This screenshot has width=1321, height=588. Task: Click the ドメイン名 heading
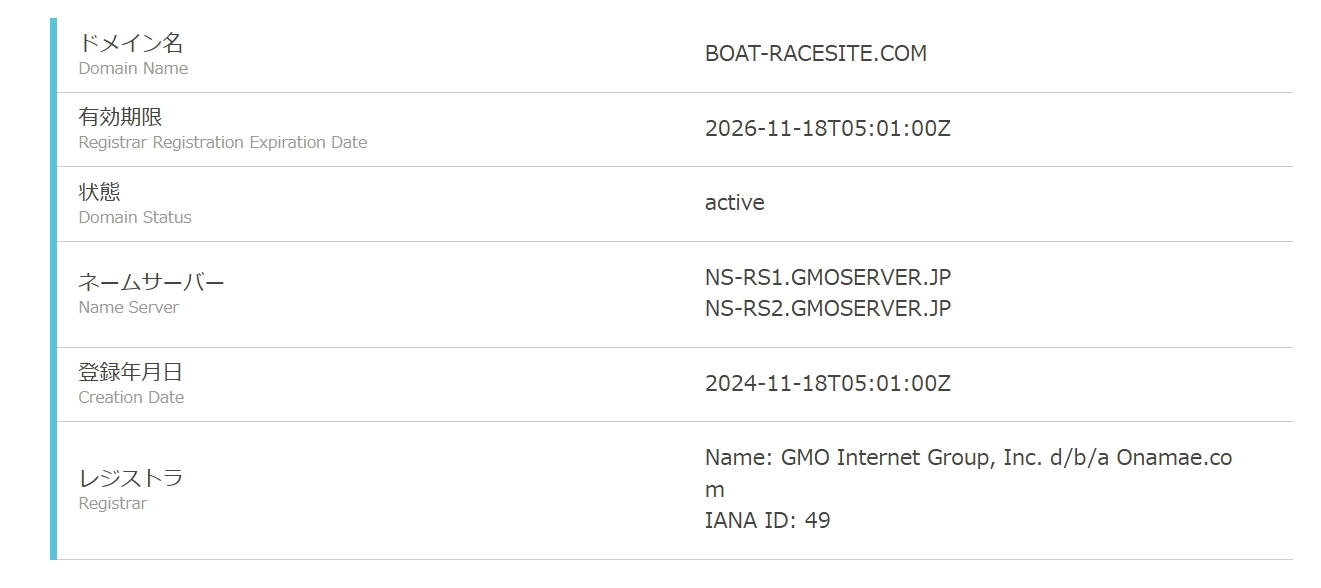pos(131,43)
